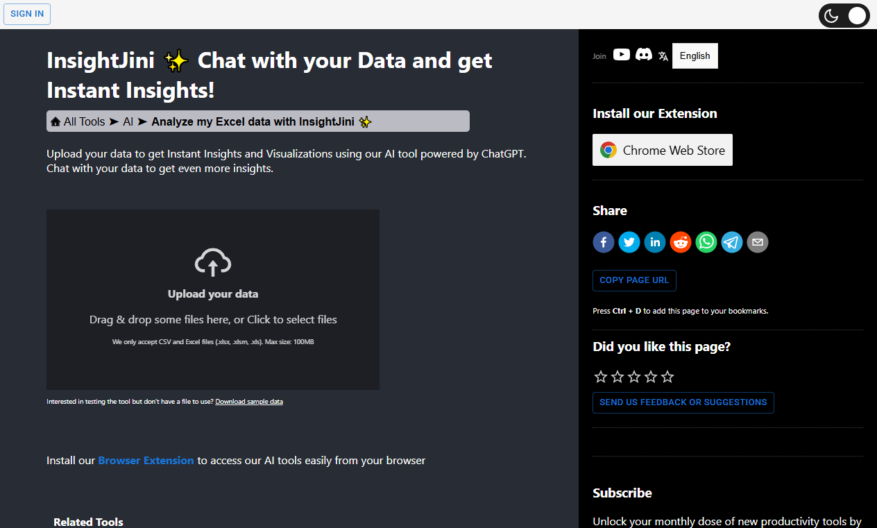Share page on Twitter
Image resolution: width=877 pixels, height=528 pixels.
pyautogui.click(x=629, y=242)
